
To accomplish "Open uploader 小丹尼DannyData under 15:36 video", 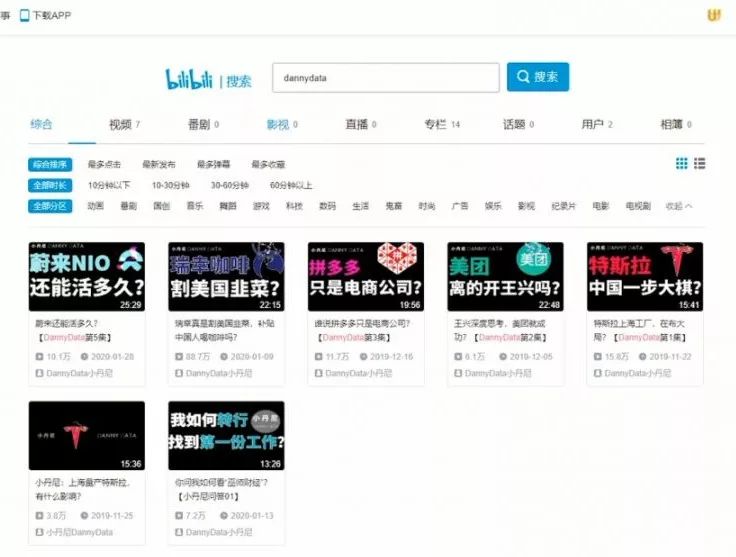I will 79,533.
